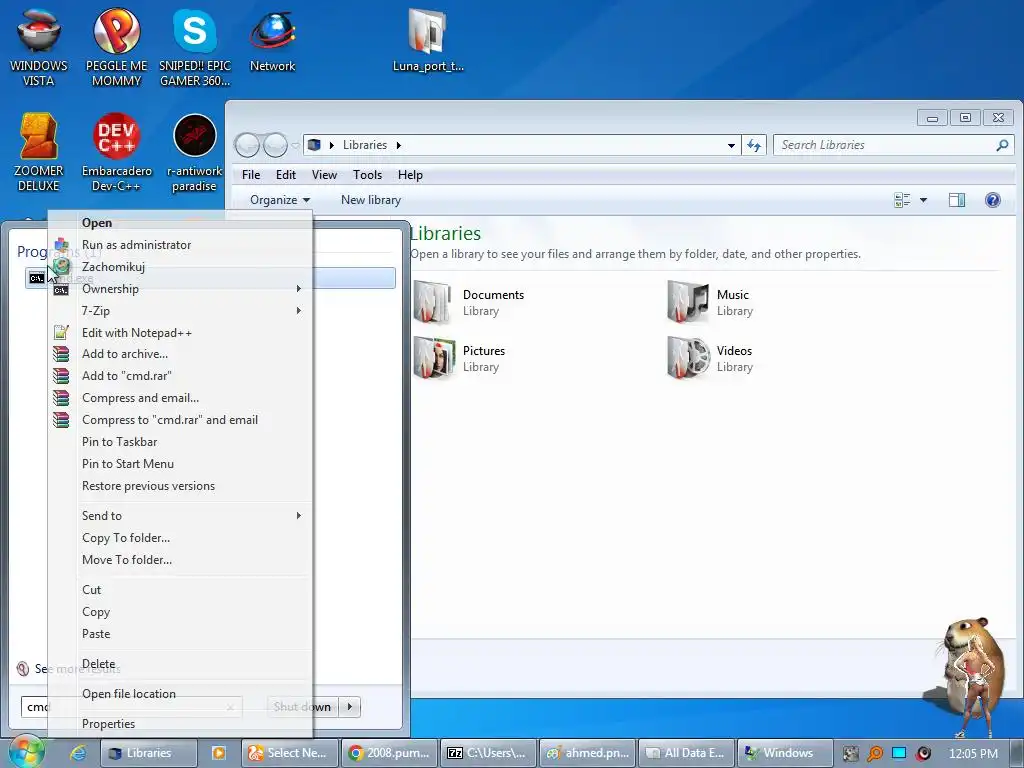Open the Pictures library icon
This screenshot has width=1024, height=768.
click(x=433, y=359)
